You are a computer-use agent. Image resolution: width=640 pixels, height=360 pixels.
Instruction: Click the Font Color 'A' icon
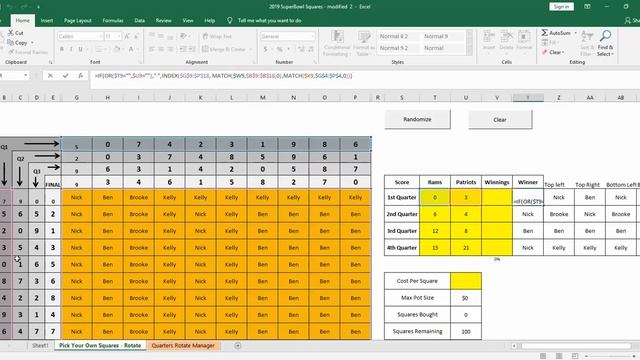(x=131, y=49)
